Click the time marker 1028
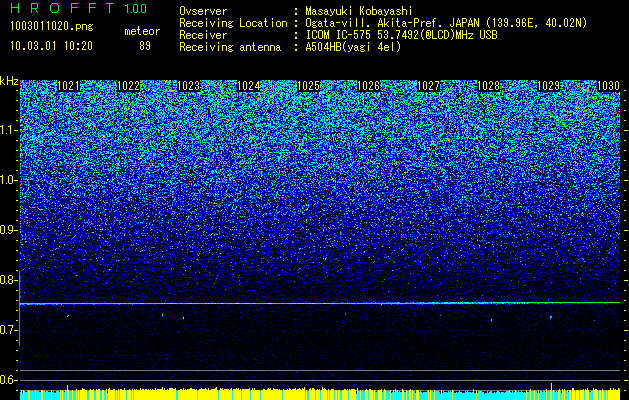This screenshot has width=629, height=400. 489,86
